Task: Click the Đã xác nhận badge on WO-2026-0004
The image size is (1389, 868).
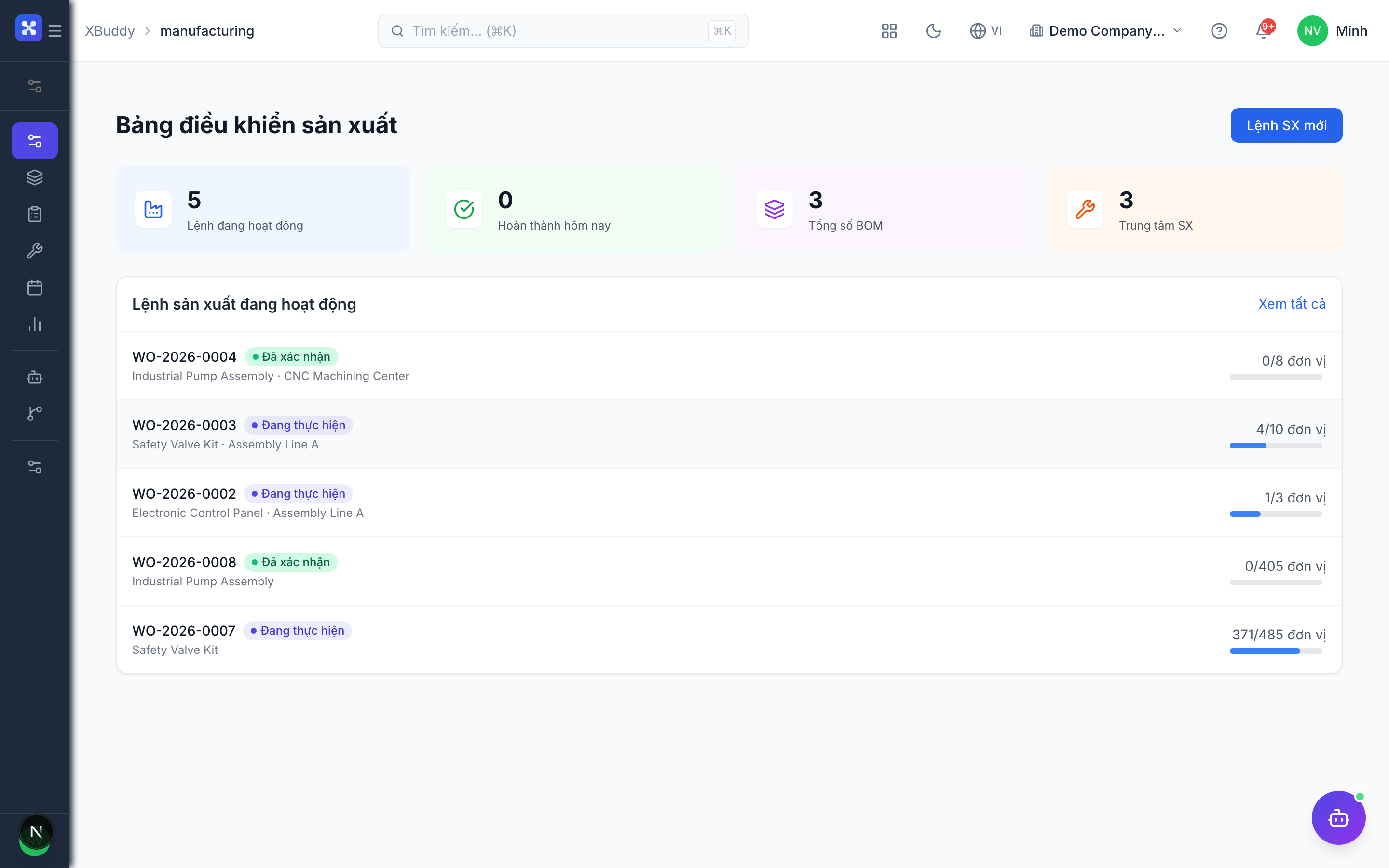Action: [291, 356]
